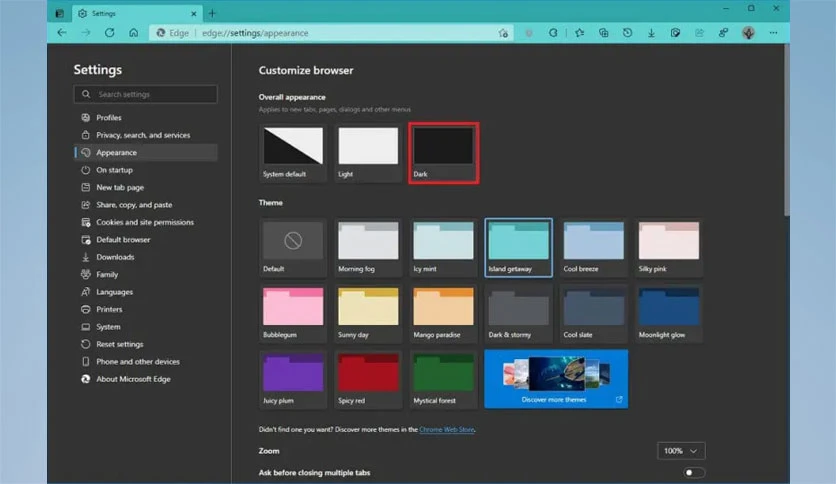Screen dimensions: 836x484
Task: Choose Light overall appearance
Action: (x=368, y=153)
